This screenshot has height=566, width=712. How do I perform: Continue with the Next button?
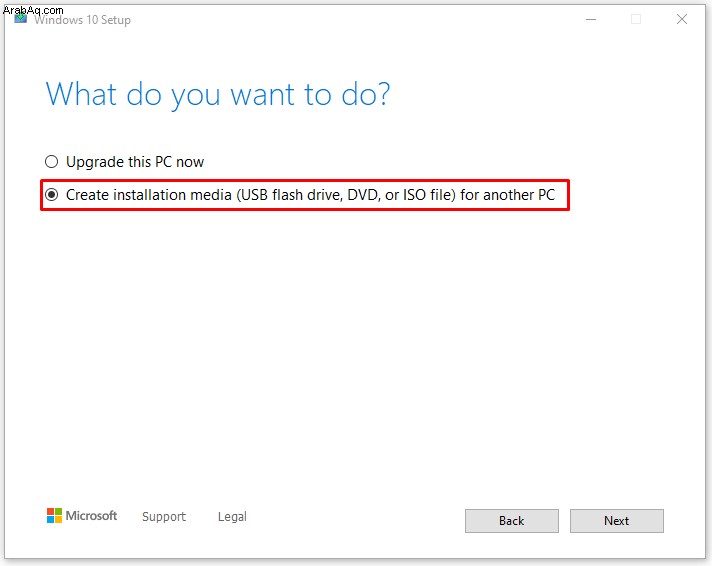[617, 521]
